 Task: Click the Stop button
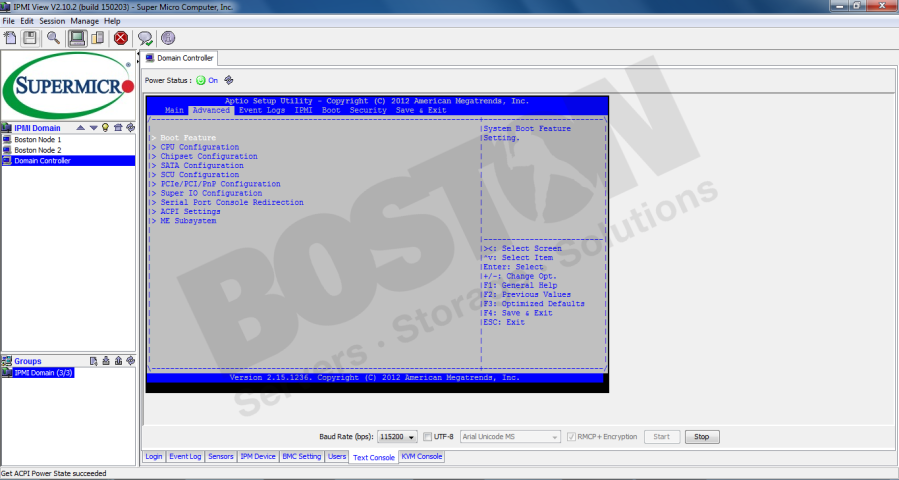click(702, 437)
